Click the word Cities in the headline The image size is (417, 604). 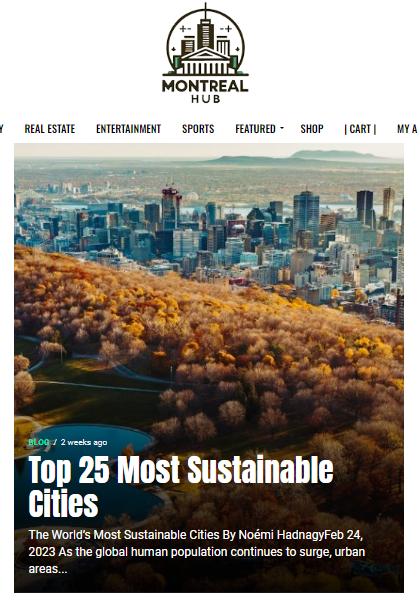tap(63, 503)
